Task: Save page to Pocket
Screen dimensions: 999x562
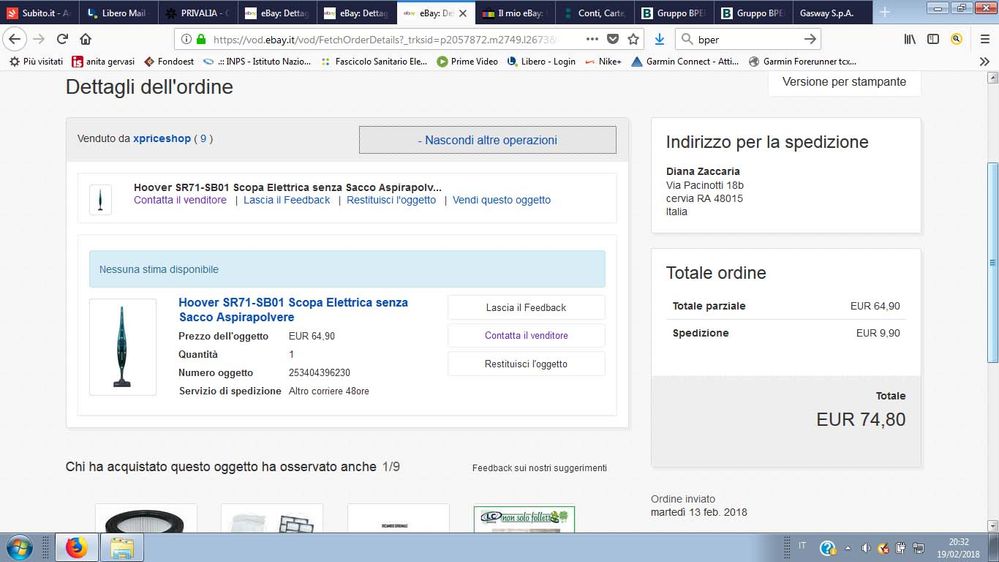Action: coord(613,39)
